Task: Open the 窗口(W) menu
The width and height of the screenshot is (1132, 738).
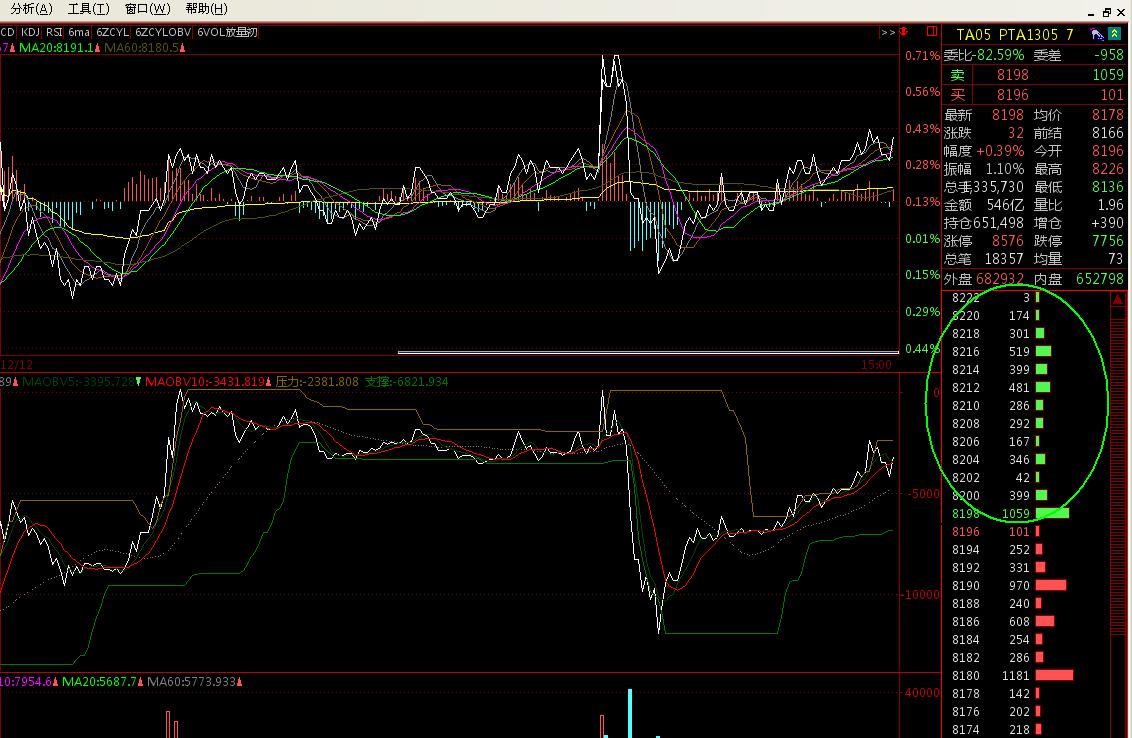Action: pos(147,9)
